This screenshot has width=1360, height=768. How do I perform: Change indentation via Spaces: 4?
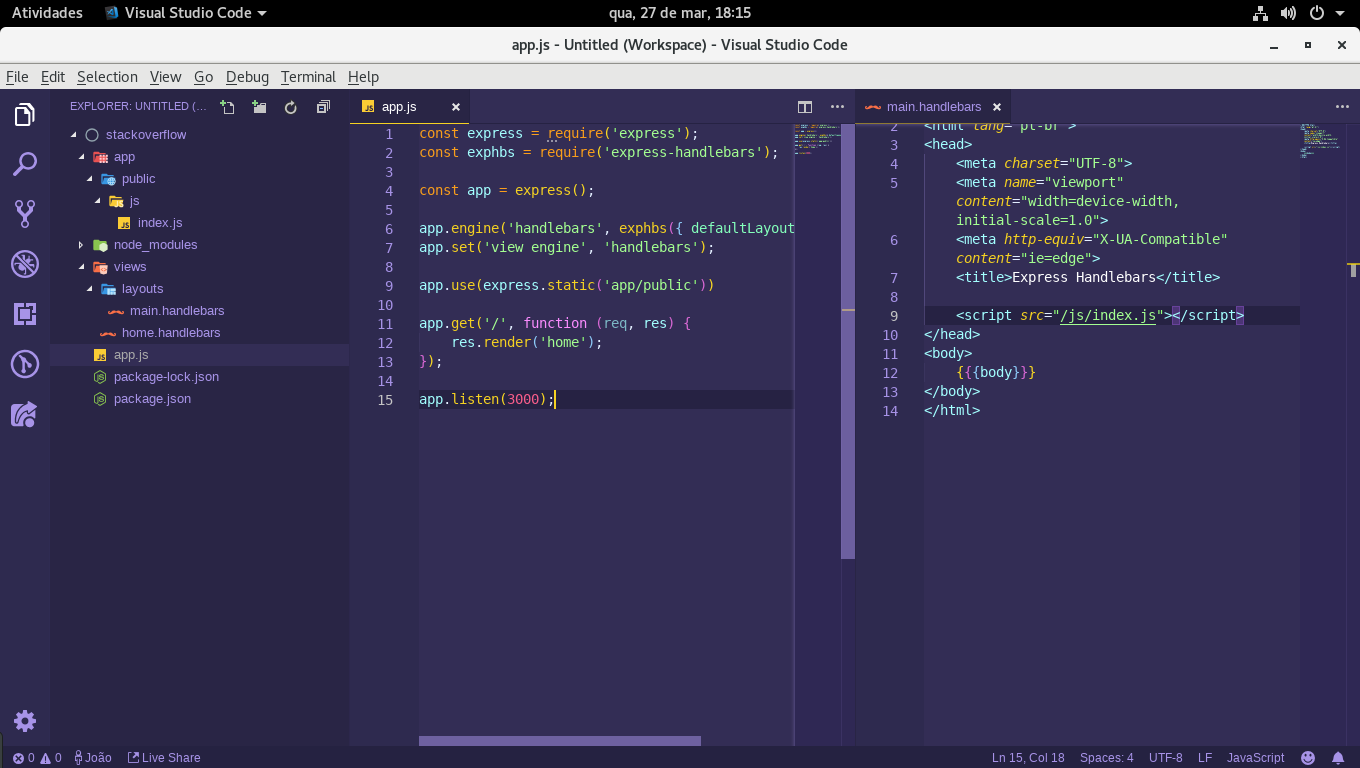pyautogui.click(x=1106, y=758)
